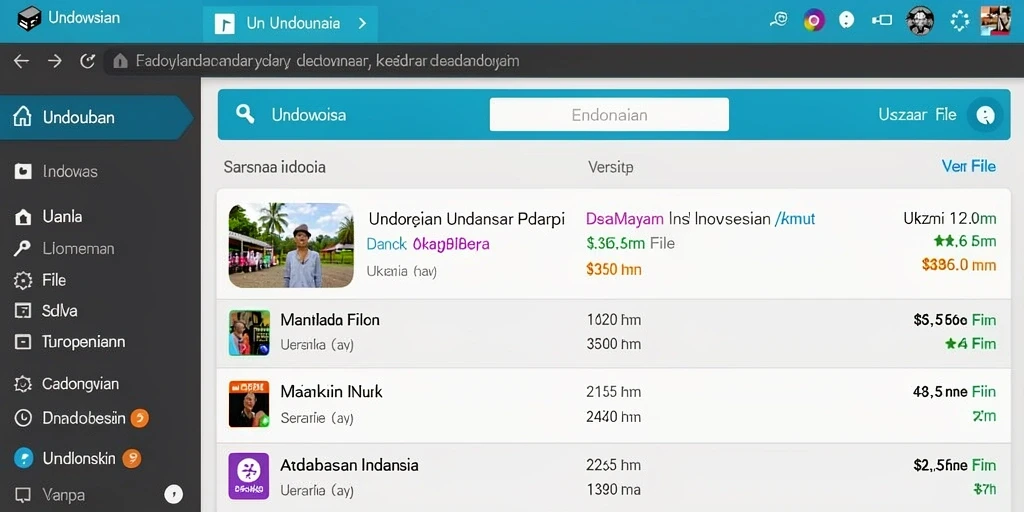Open Uanla in the sidebar
This screenshot has width=1024, height=512.
click(x=62, y=217)
